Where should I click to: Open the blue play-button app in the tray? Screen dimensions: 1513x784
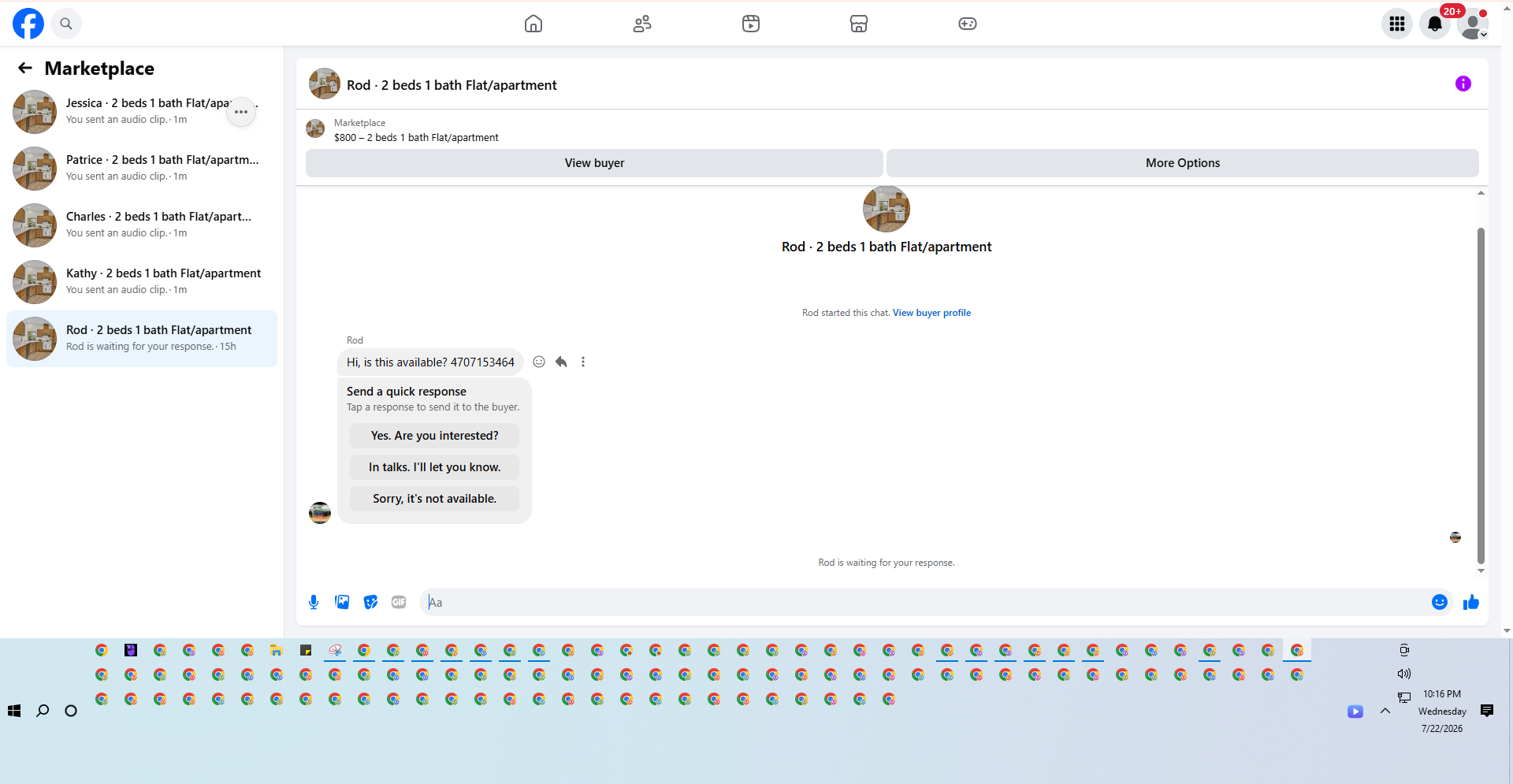pyautogui.click(x=1355, y=712)
